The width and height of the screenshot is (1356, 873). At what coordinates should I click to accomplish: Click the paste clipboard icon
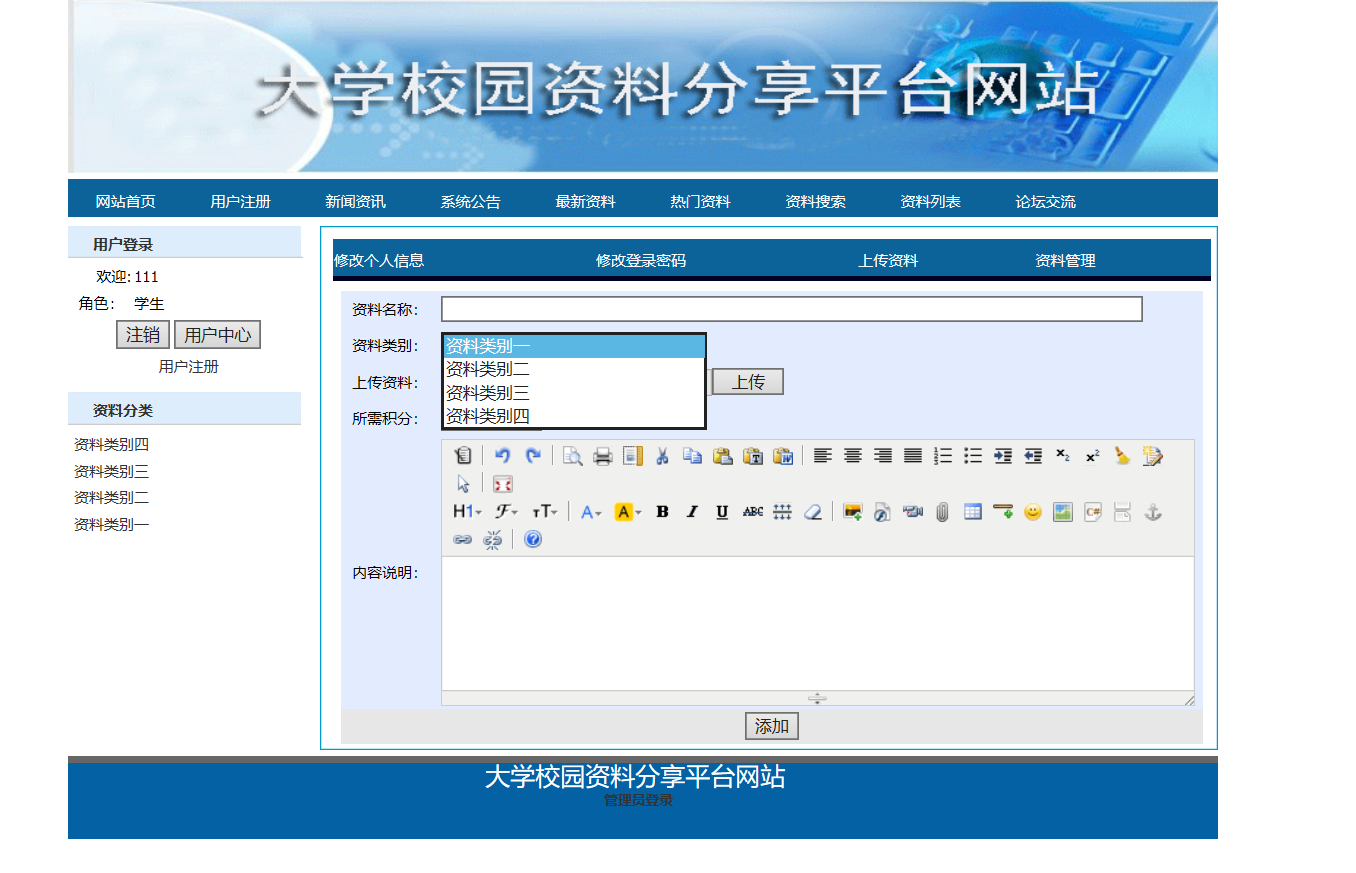(x=722, y=456)
